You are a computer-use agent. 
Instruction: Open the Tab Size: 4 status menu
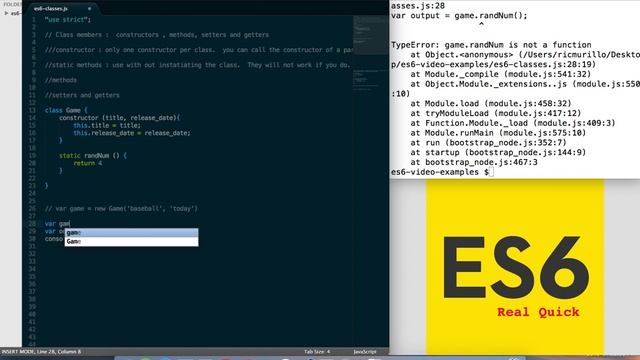click(x=317, y=351)
